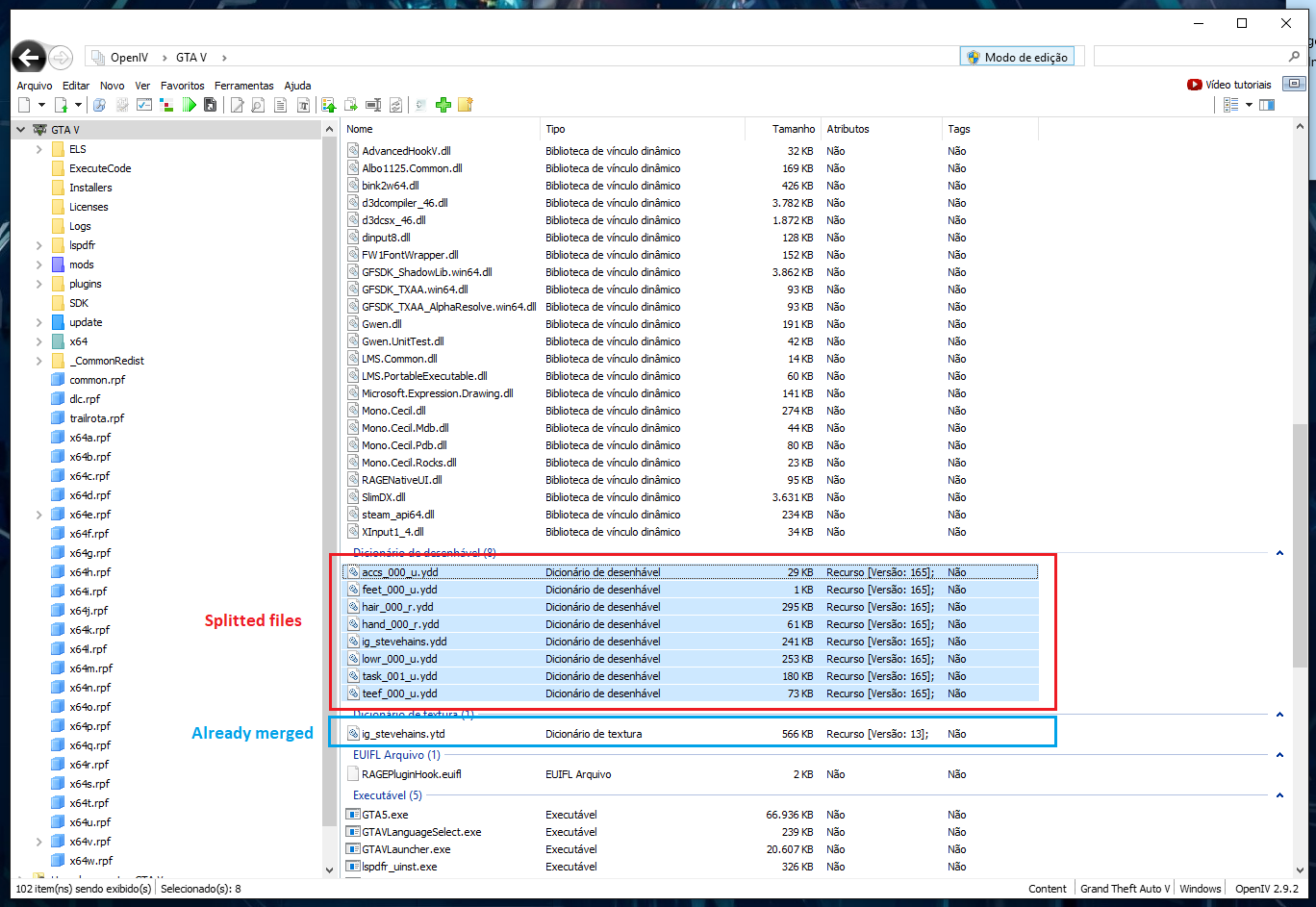
Task: Select the plugins folder in tree
Action: click(x=85, y=284)
